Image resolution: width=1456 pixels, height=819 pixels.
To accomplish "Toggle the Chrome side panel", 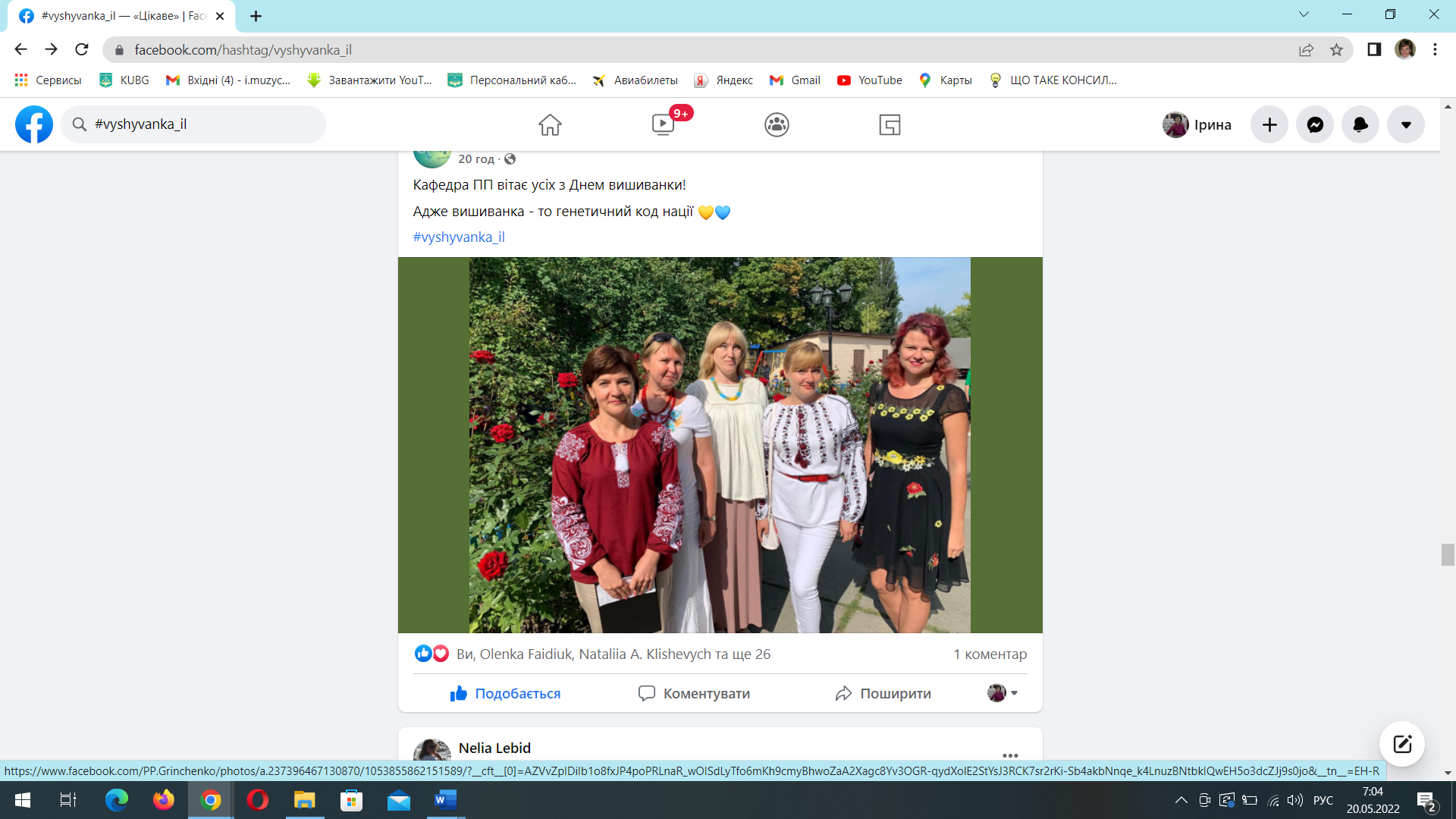I will 1373,50.
